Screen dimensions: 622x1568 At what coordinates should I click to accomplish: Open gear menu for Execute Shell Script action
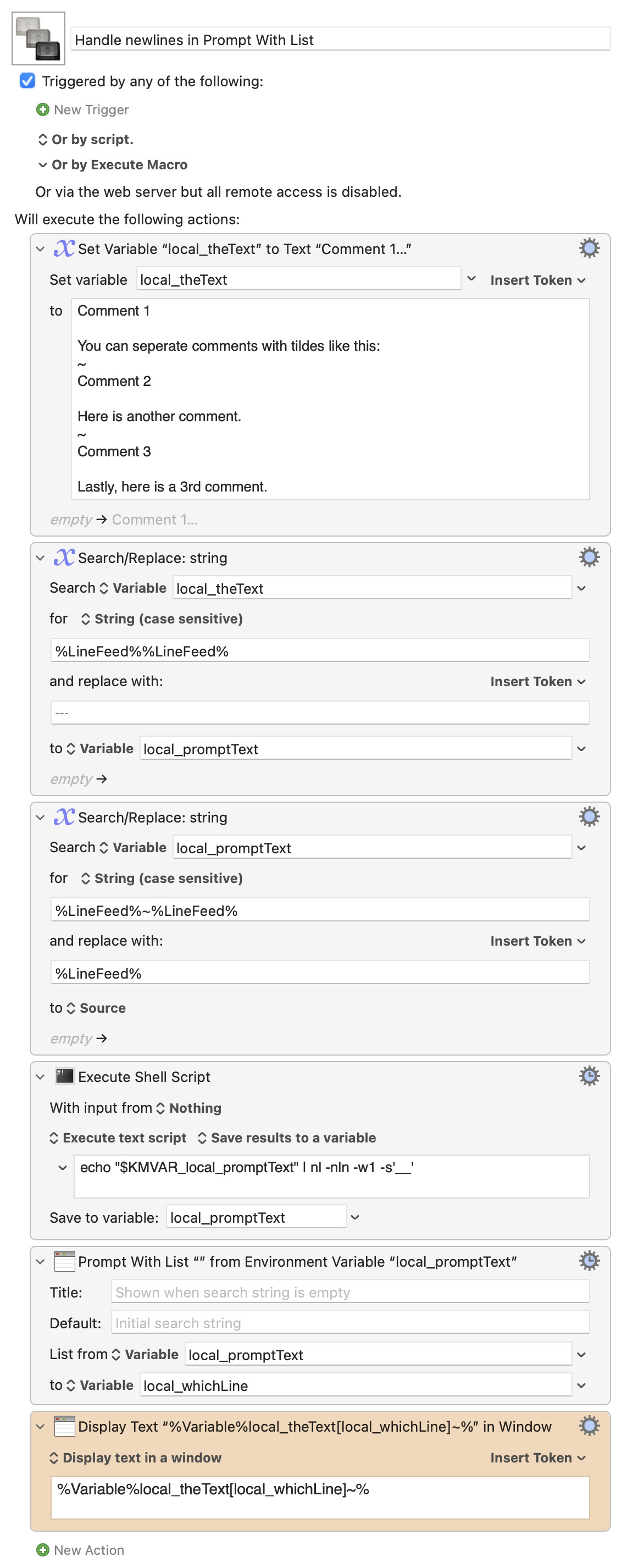point(588,1075)
